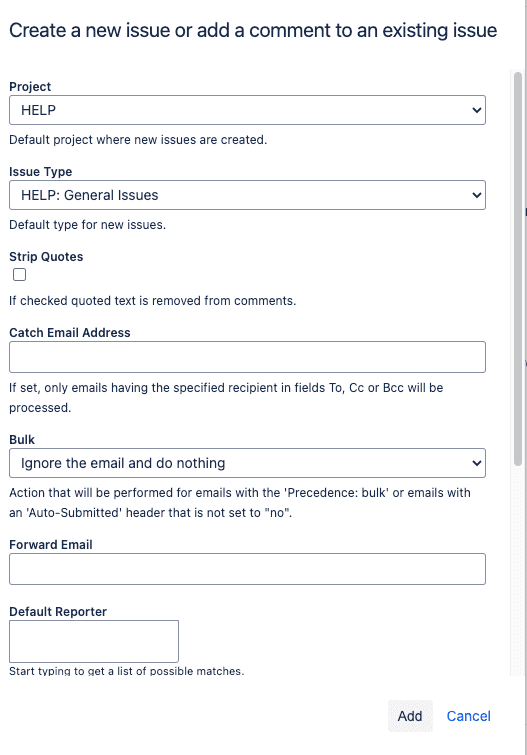This screenshot has width=527, height=755.
Task: Click the dialog heading Create a new issue
Action: (x=253, y=30)
